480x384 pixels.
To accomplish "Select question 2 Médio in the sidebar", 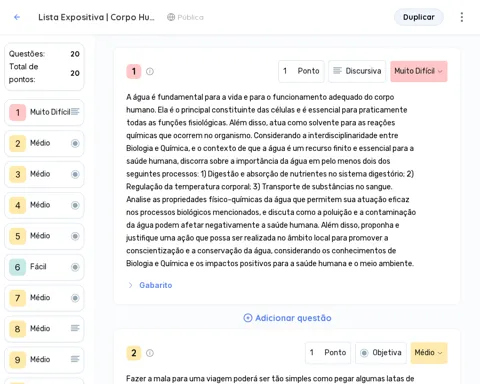I will 44,143.
